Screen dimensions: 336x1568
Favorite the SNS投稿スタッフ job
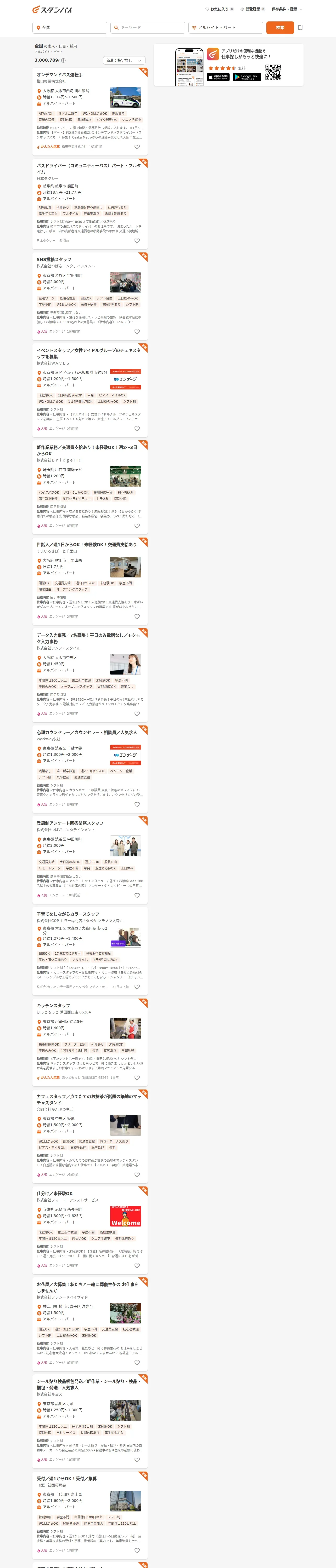pos(137,332)
